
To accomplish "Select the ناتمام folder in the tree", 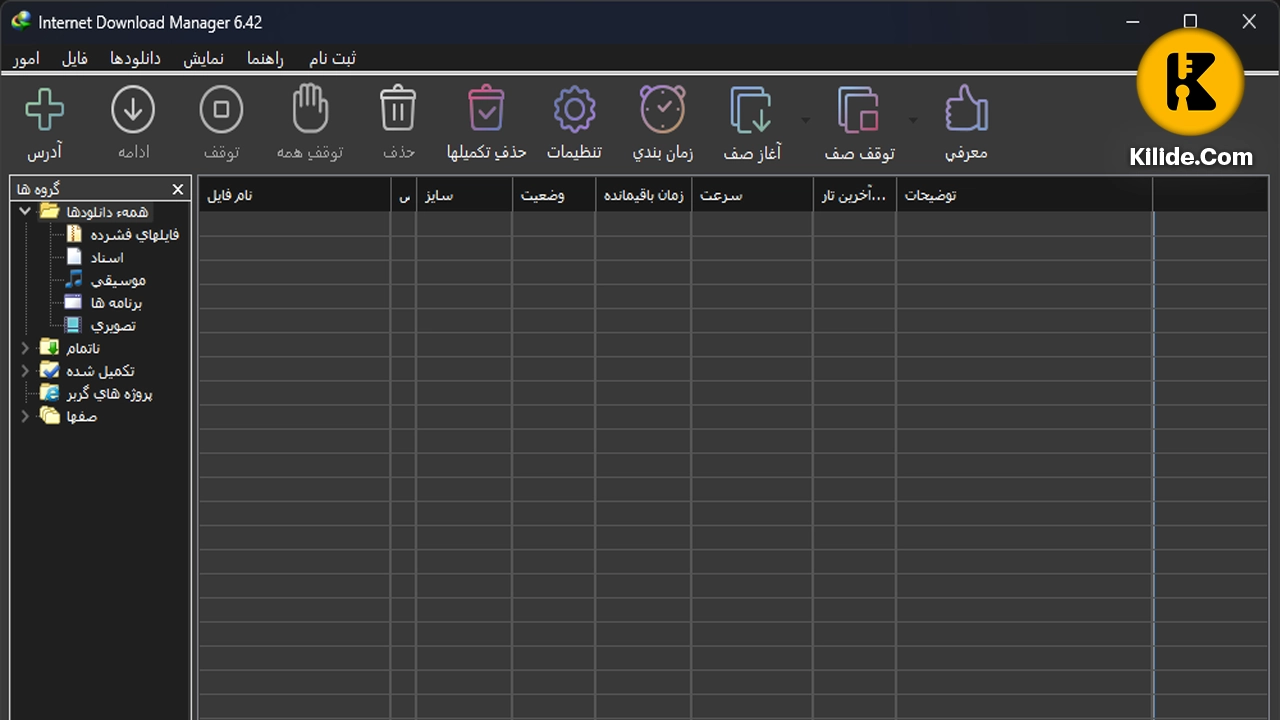I will pyautogui.click(x=83, y=348).
